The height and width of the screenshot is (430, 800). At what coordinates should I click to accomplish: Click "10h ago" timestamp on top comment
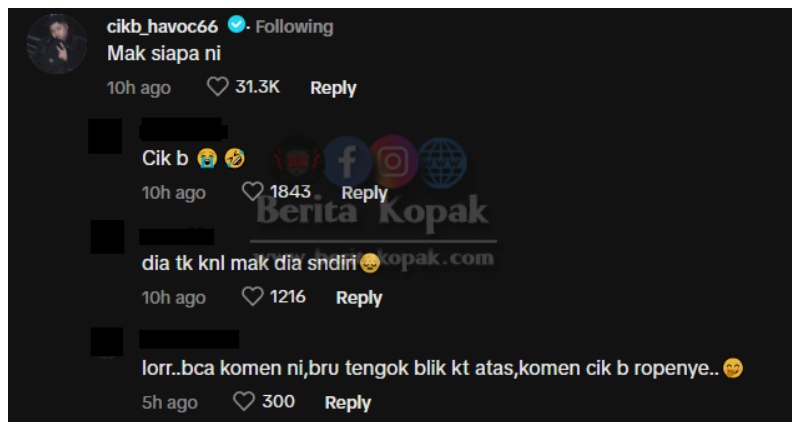click(139, 88)
